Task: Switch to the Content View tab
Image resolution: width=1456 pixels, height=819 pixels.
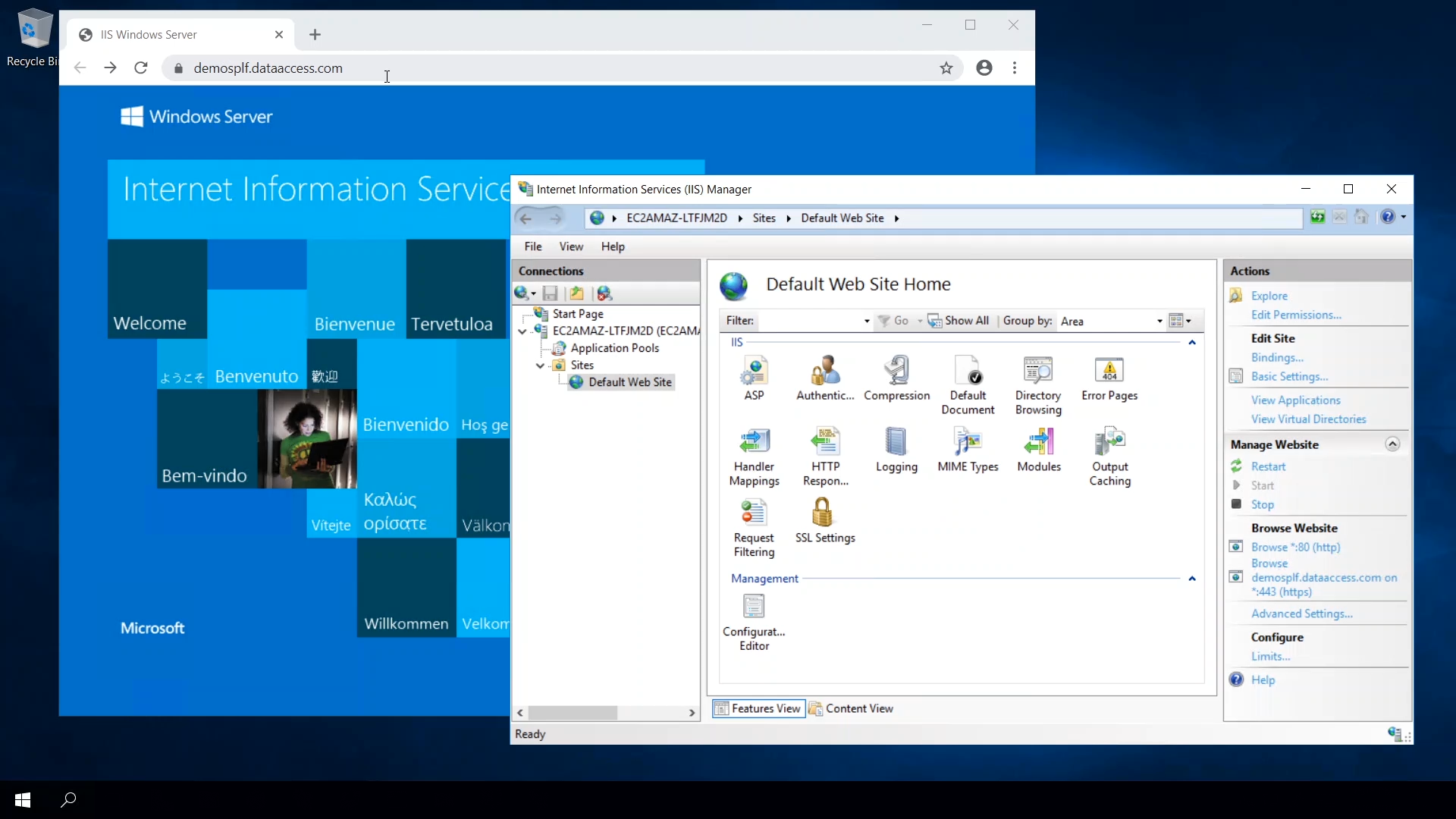Action: [x=851, y=708]
